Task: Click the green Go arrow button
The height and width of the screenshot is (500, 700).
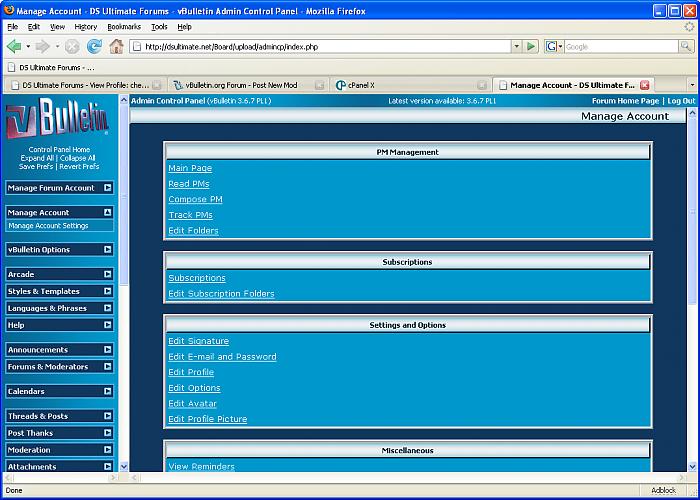Action: point(530,46)
